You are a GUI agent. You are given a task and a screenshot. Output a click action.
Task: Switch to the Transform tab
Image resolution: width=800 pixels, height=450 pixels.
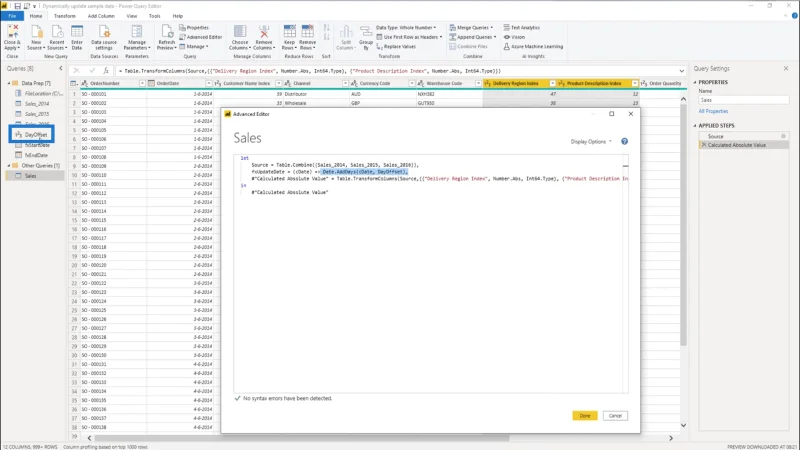(64, 16)
